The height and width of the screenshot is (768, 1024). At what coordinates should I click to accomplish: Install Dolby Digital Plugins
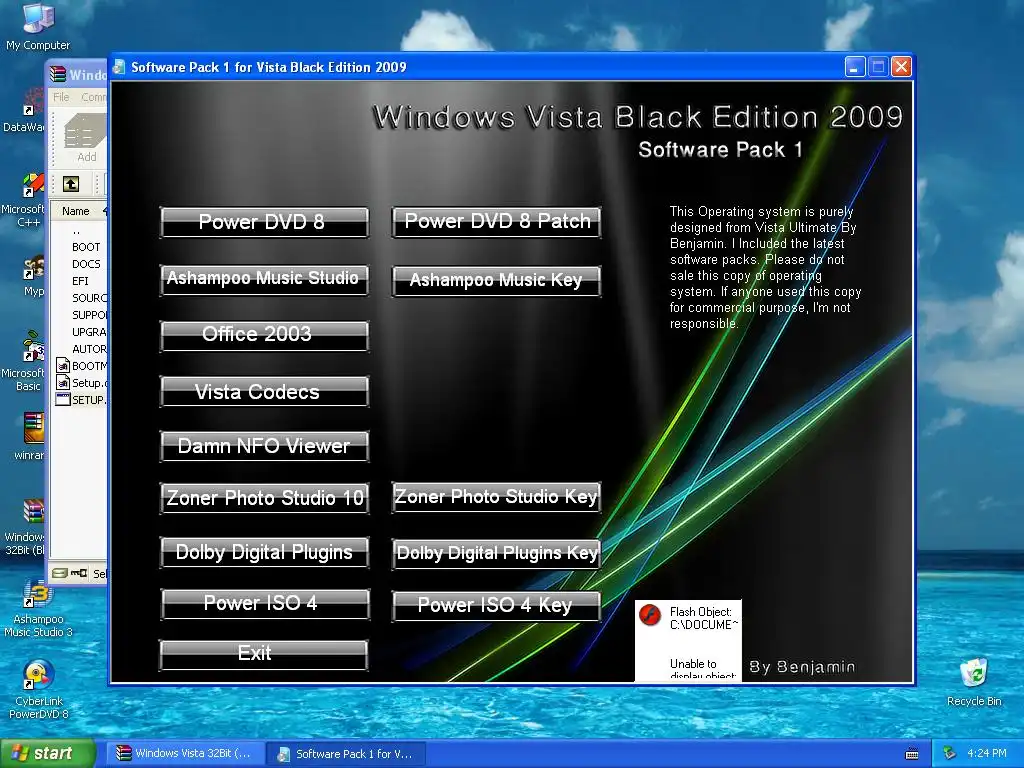(x=264, y=552)
